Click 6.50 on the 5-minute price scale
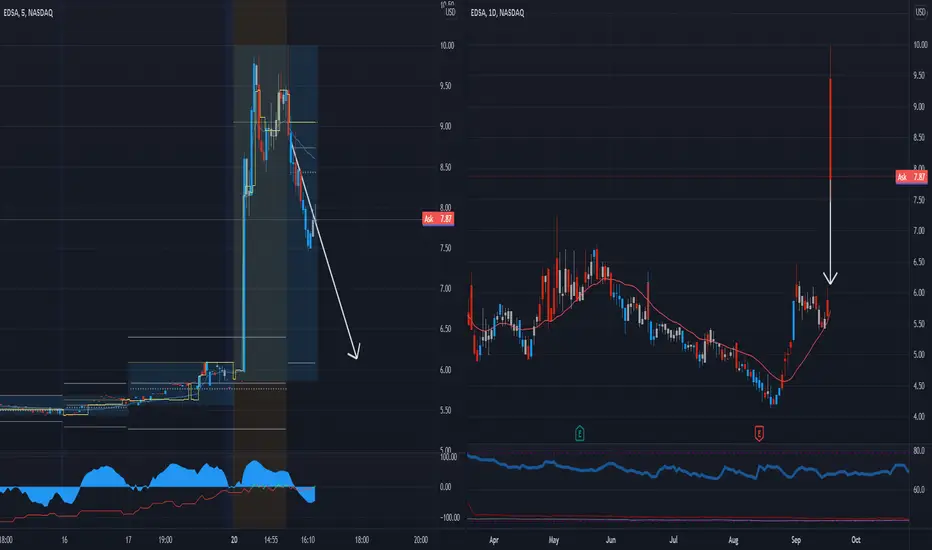 pos(445,329)
